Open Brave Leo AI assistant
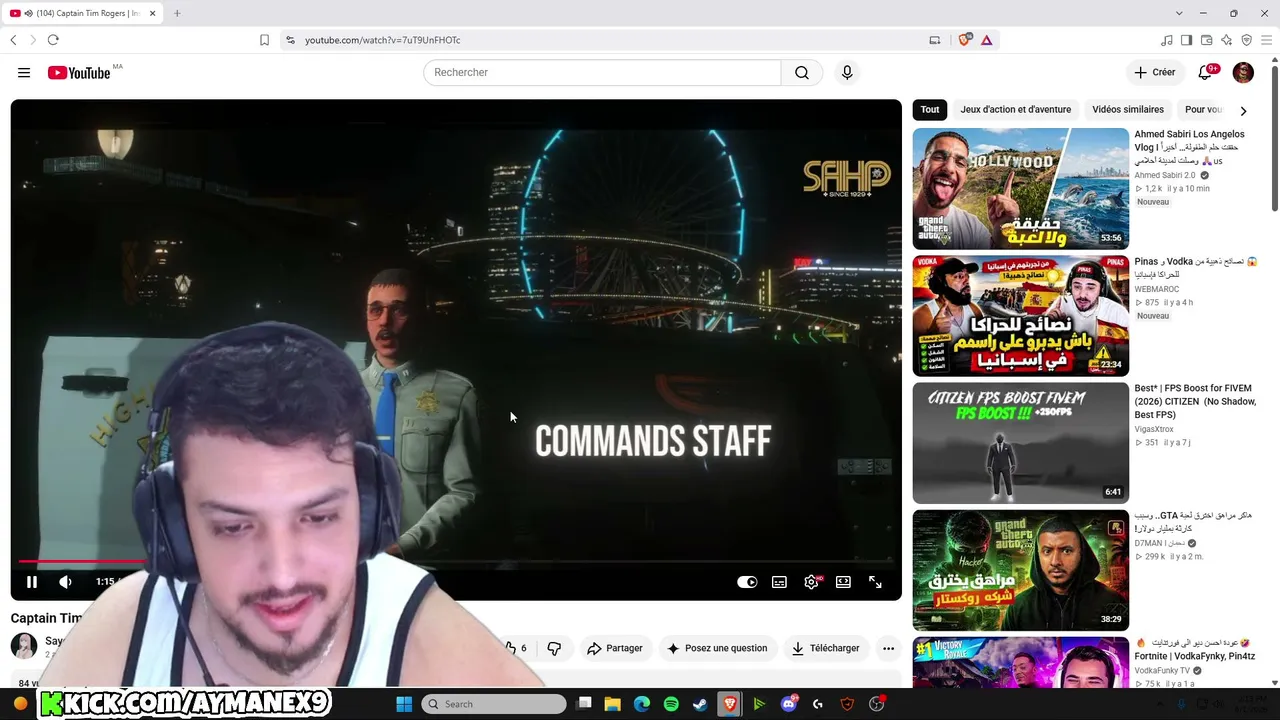The height and width of the screenshot is (720, 1280). click(x=1227, y=40)
